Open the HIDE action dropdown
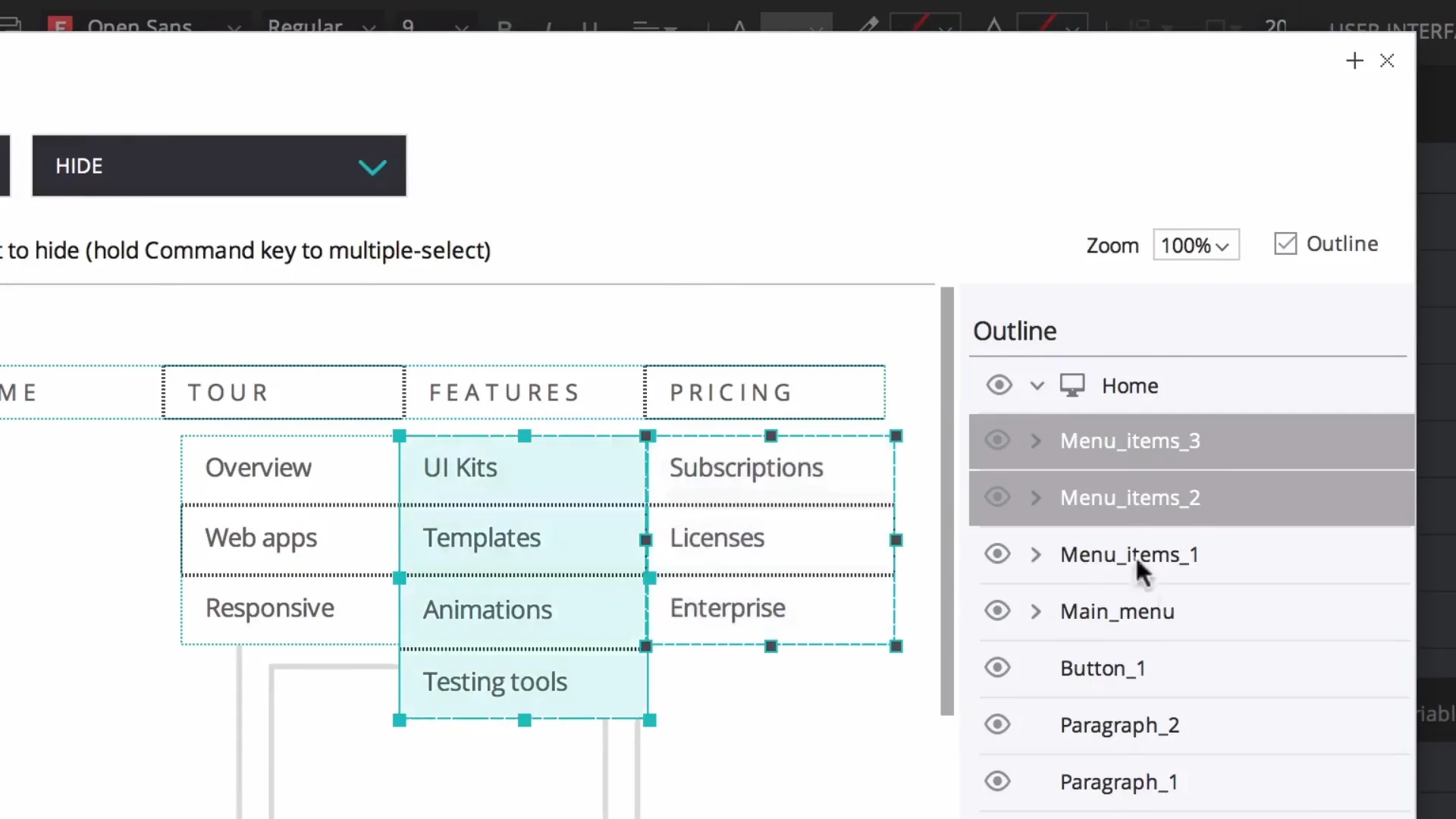 [x=219, y=166]
